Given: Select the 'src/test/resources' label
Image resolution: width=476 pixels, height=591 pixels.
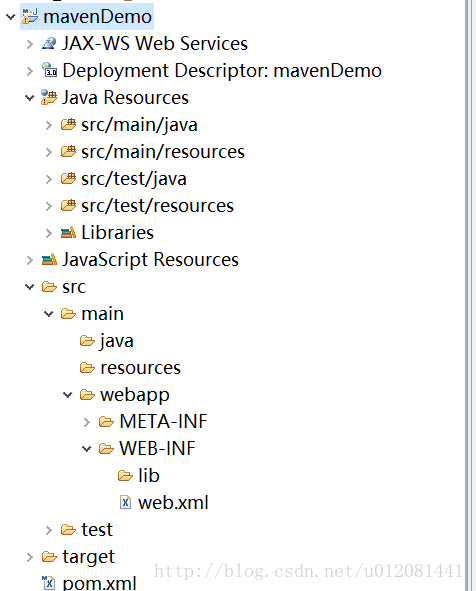Looking at the screenshot, I should point(158,206).
